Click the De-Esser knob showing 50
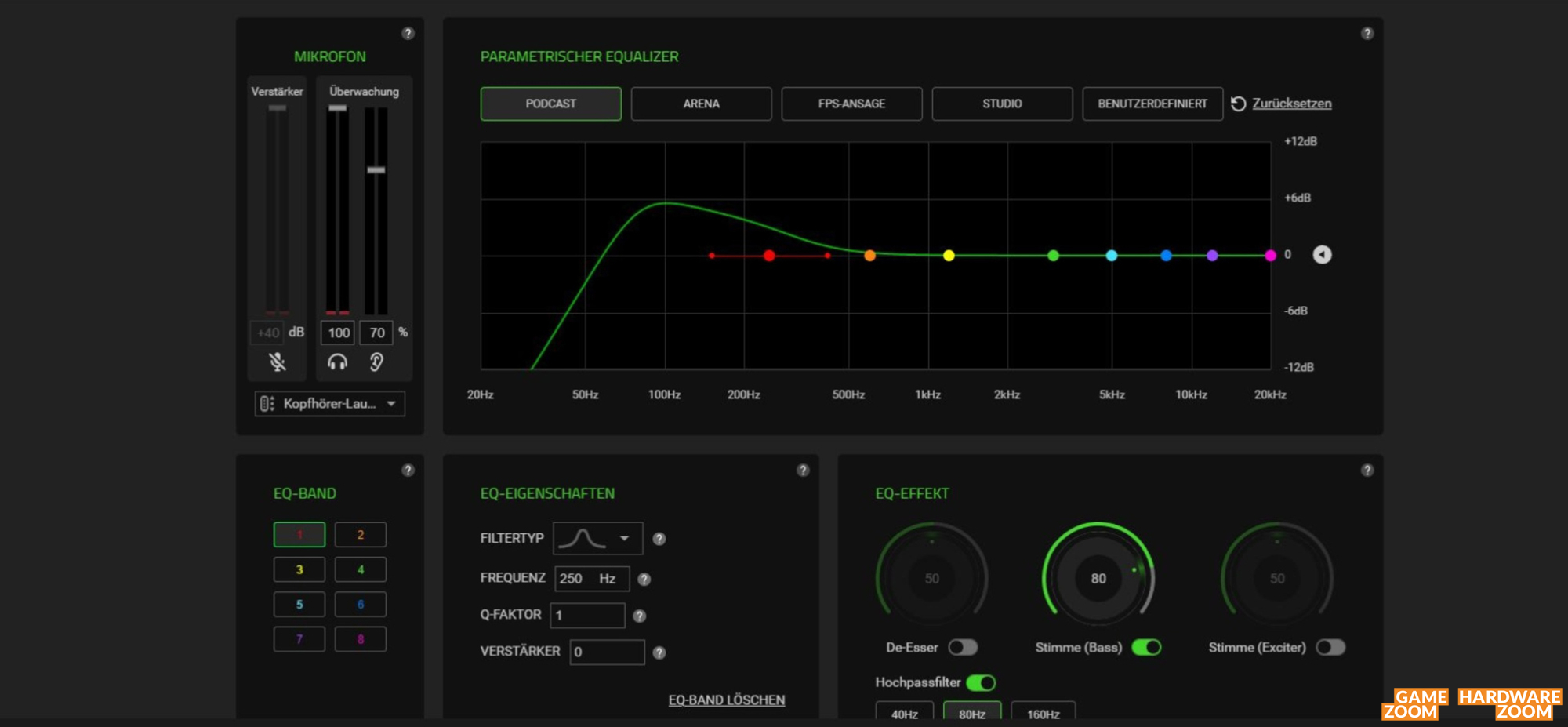1568x727 pixels. [x=931, y=578]
